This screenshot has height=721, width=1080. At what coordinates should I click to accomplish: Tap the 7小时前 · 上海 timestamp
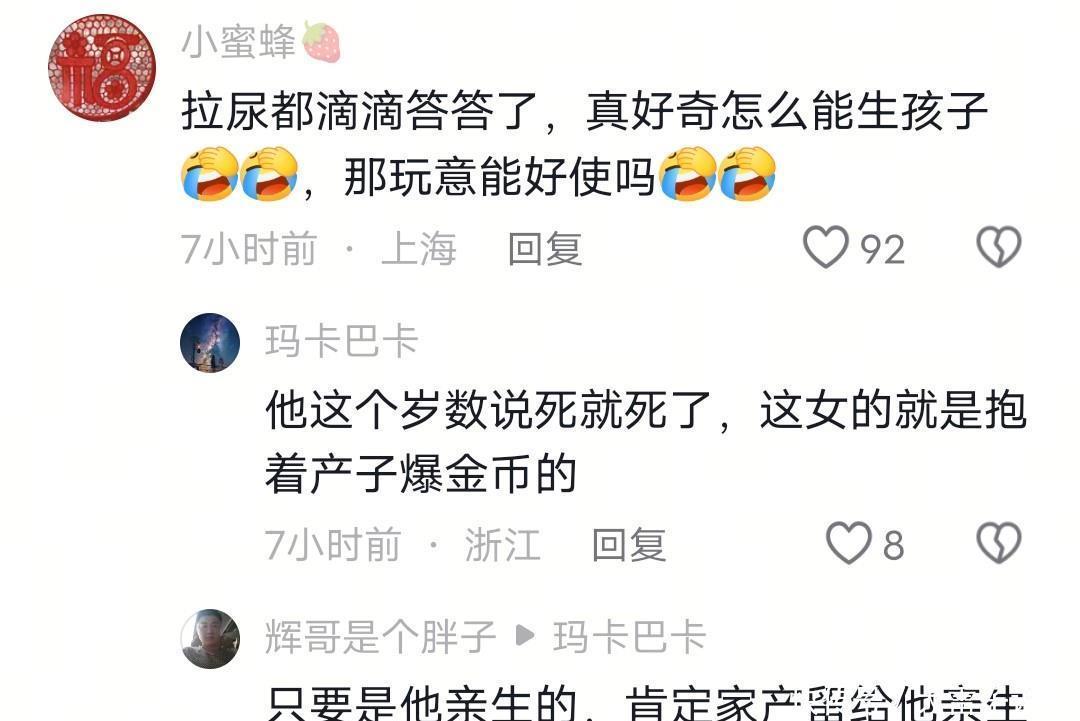tap(318, 249)
